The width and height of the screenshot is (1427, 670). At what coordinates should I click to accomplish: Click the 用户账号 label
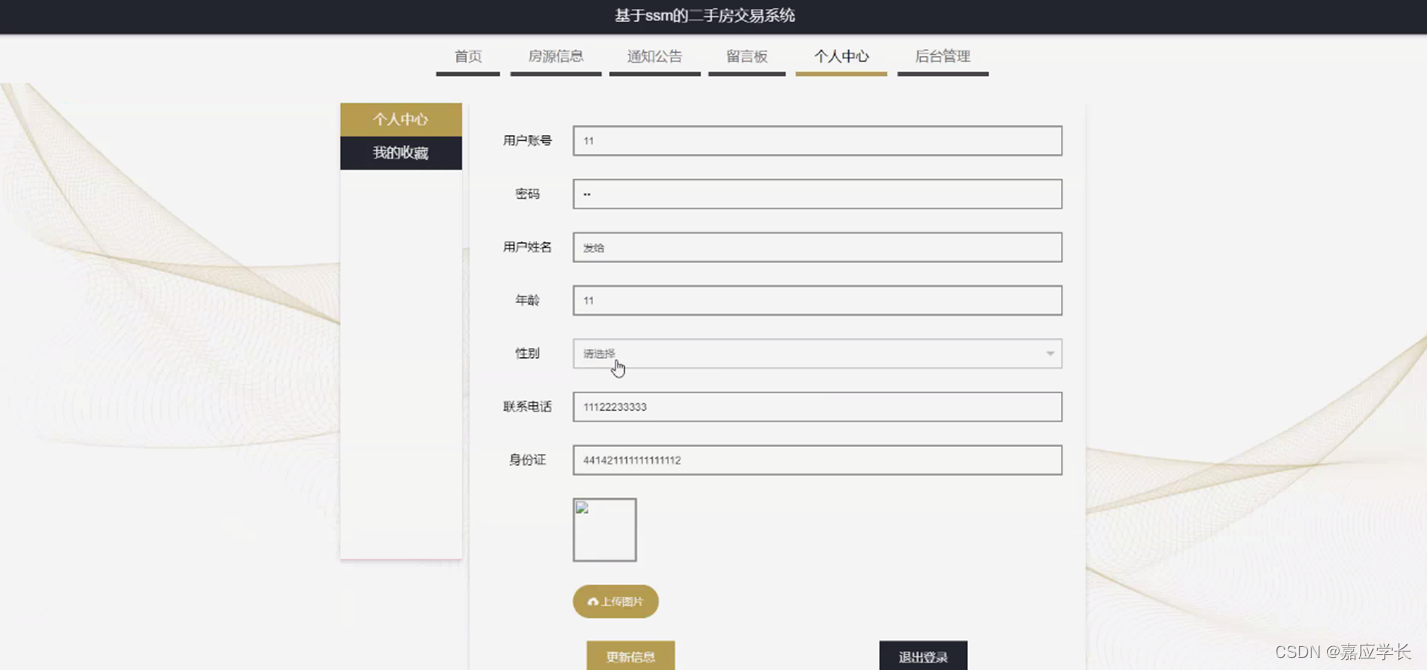(x=527, y=141)
